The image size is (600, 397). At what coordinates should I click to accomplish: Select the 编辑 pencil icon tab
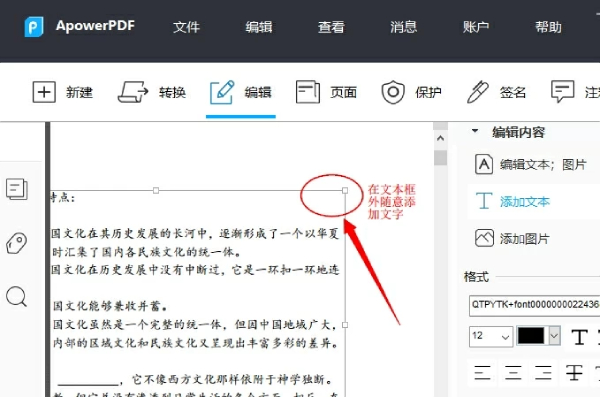(222, 92)
